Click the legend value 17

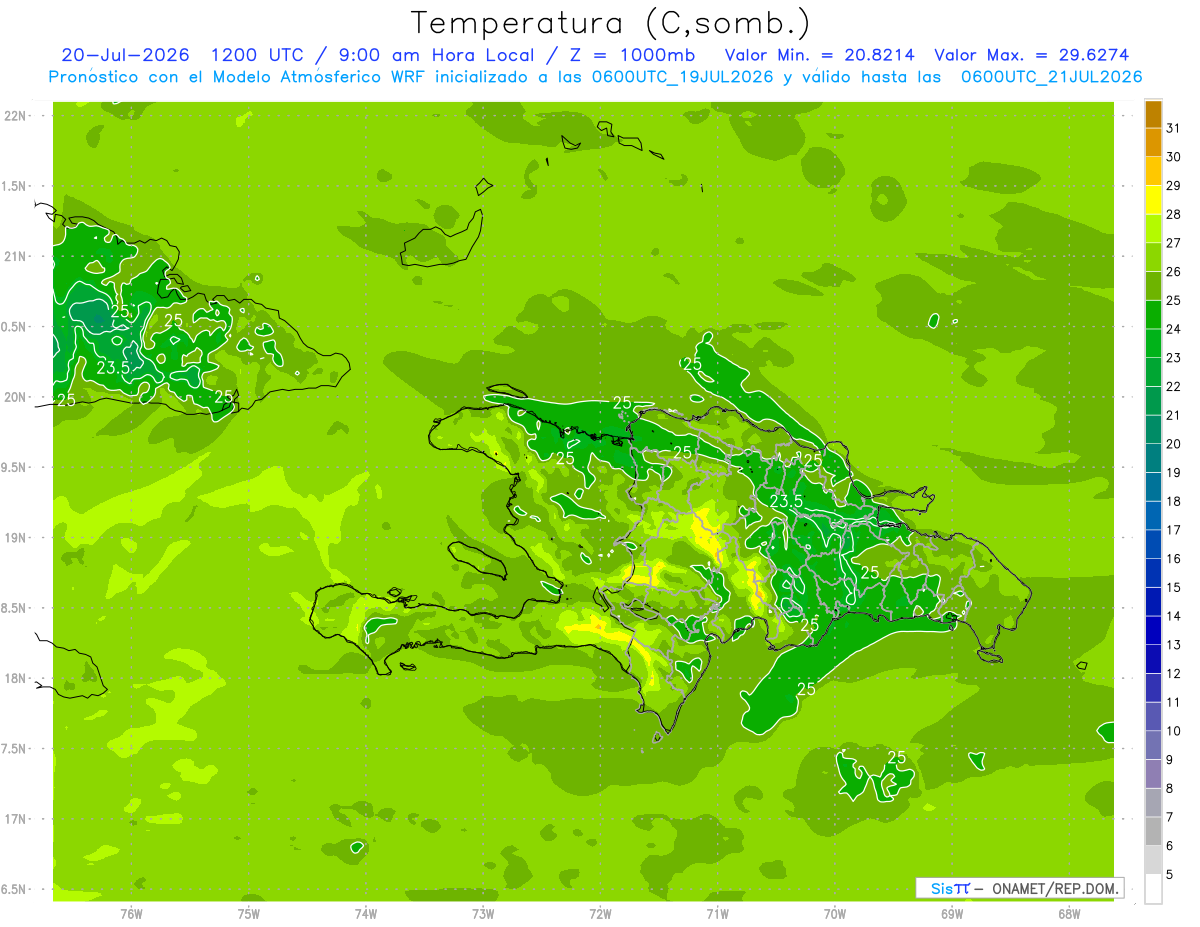click(x=1174, y=530)
